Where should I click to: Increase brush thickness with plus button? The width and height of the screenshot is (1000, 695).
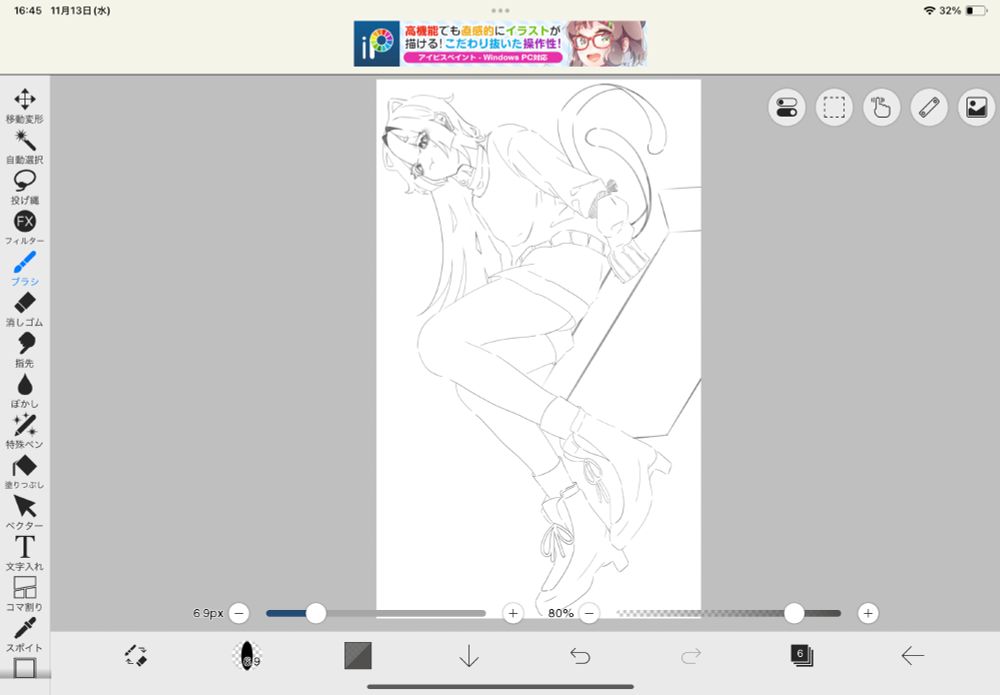pyautogui.click(x=513, y=613)
